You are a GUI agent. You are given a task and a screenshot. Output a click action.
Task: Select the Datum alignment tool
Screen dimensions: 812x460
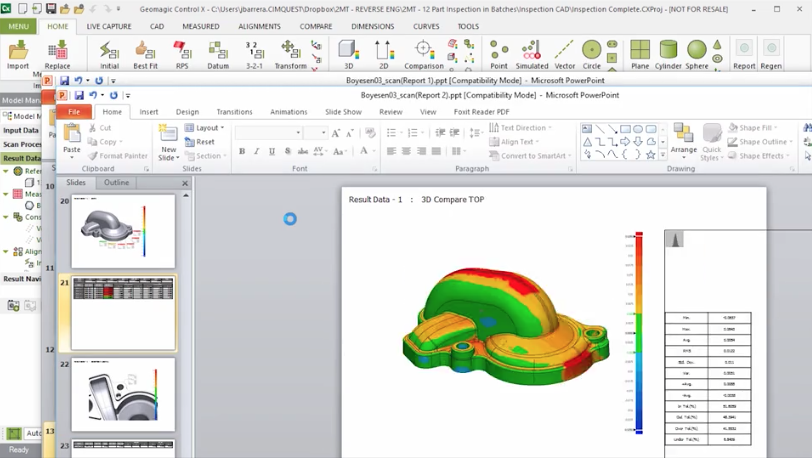[x=218, y=54]
